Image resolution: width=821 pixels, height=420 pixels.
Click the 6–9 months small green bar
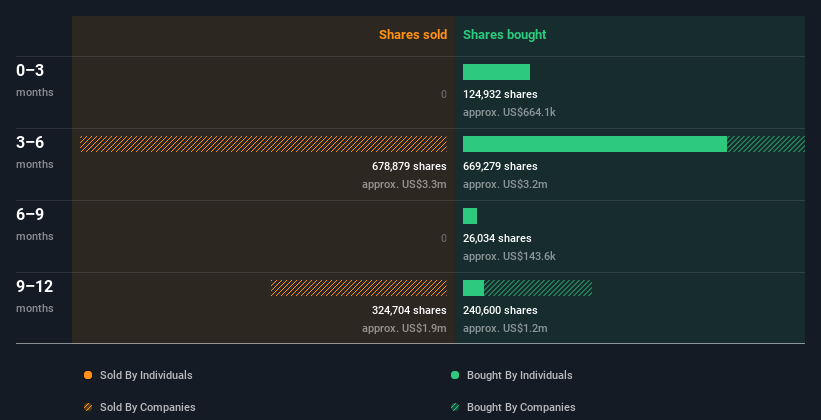[470, 216]
